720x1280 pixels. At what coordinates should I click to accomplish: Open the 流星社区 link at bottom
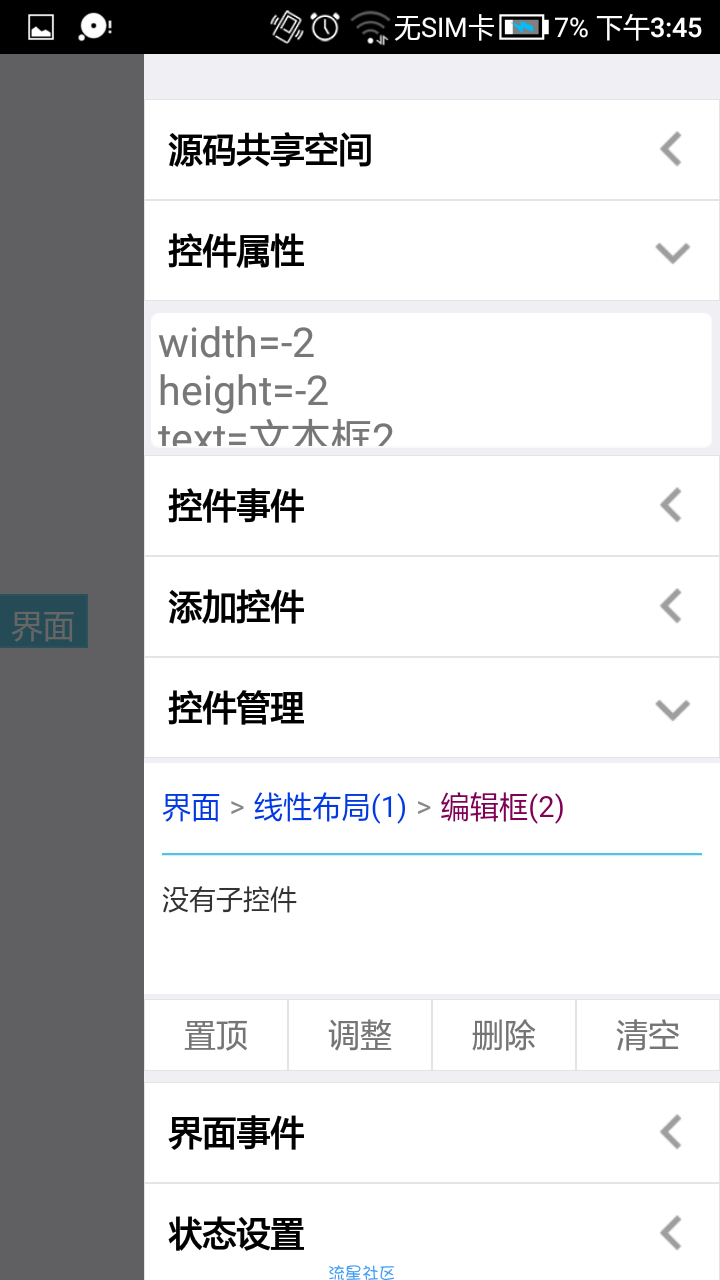click(362, 1272)
